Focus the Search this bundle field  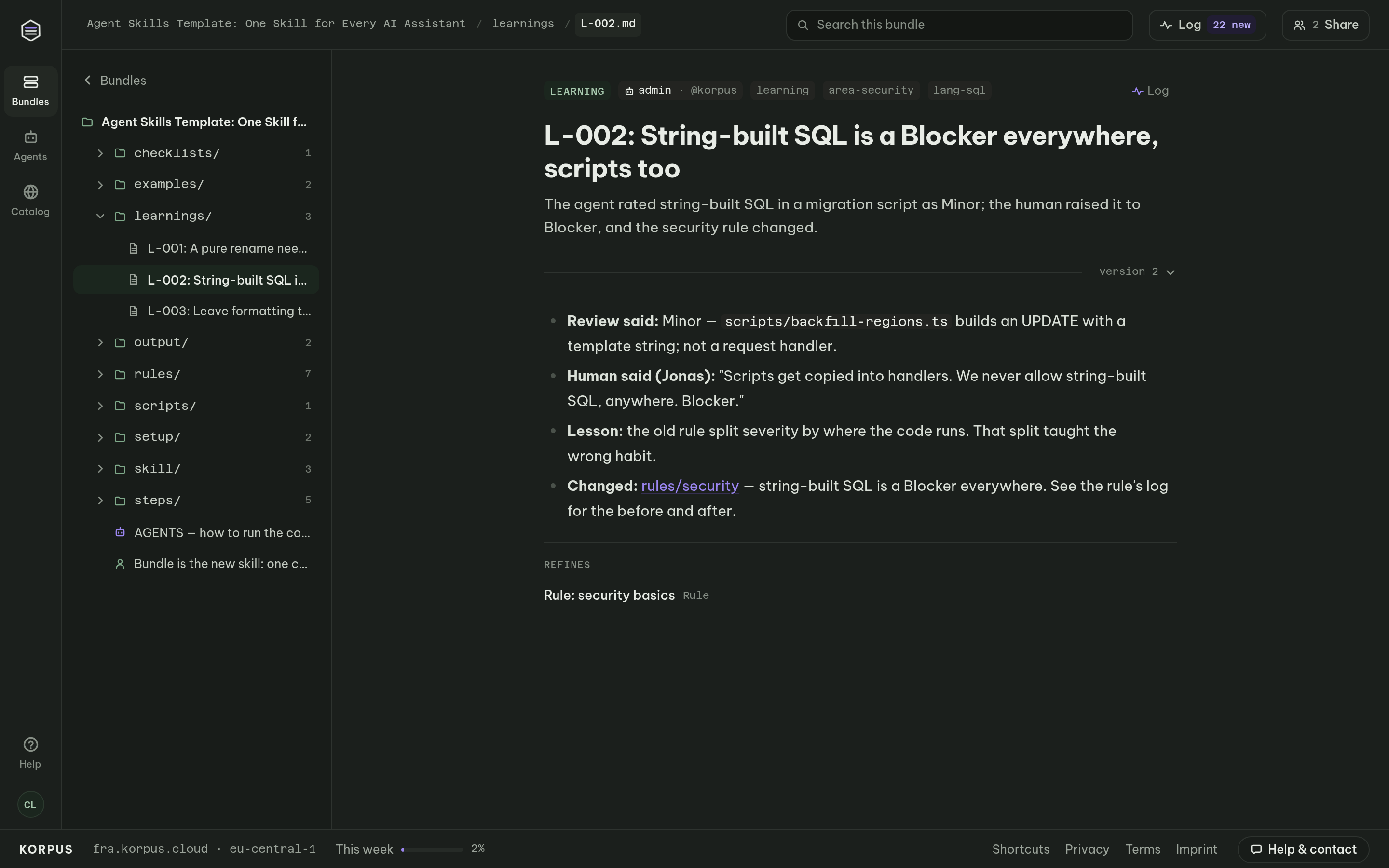click(959, 25)
